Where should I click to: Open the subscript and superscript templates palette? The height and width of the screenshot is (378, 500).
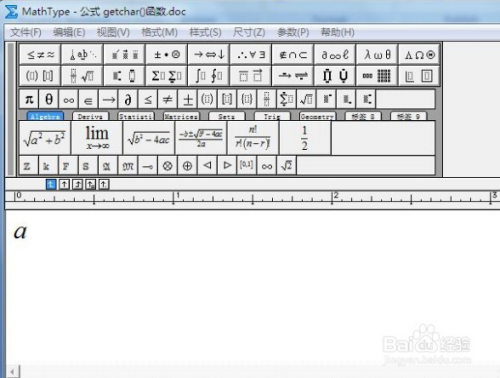(x=125, y=76)
